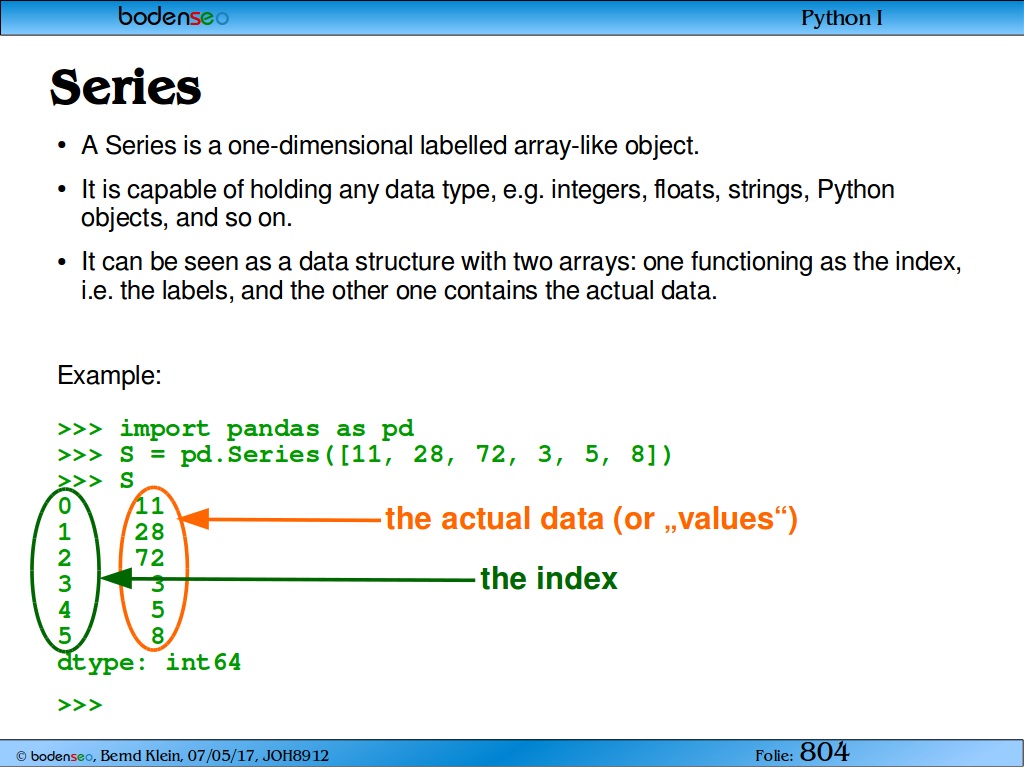This screenshot has height=768, width=1024.
Task: Click the 'S = pd.Series([11, 28, 72, 3, 5, 8])' line
Action: [x=365, y=454]
